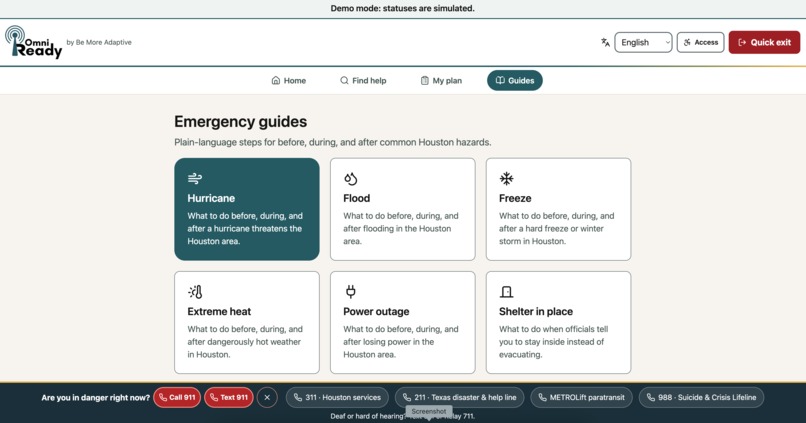Call 211 Texas disaster & help line
Screen dimensions: 806x423
(460, 397)
